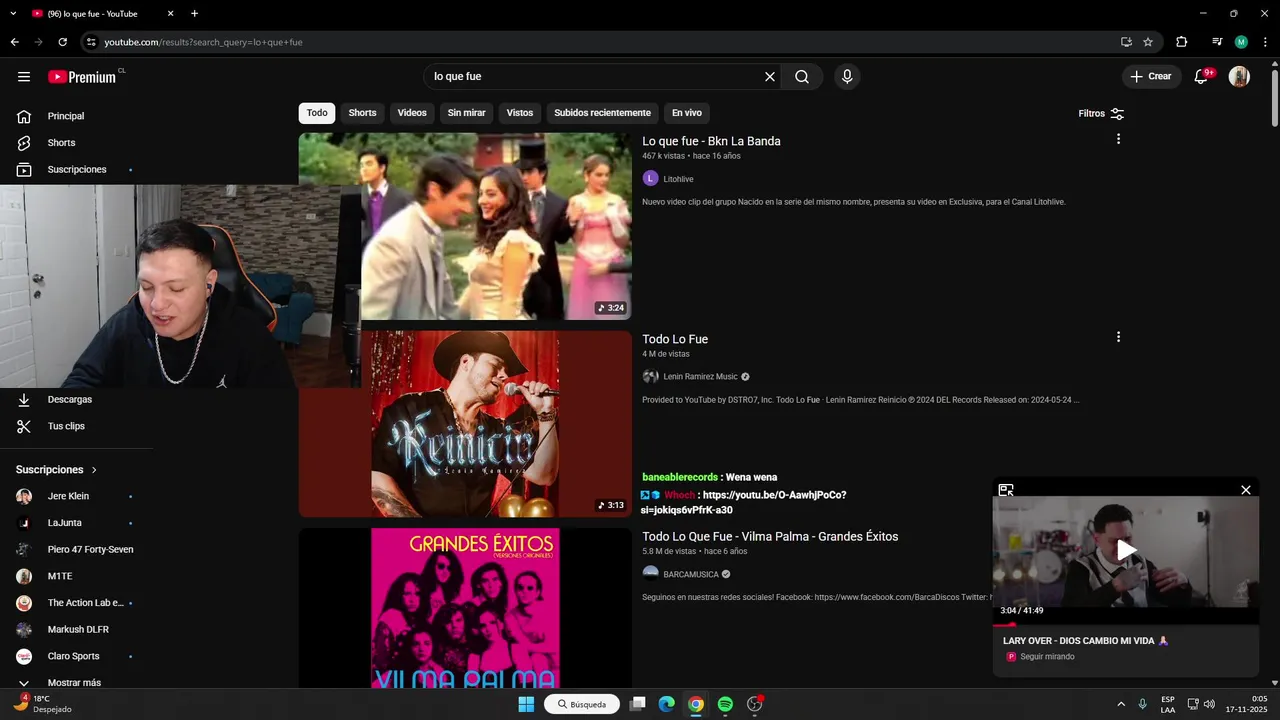Open Suscripciones in the sidebar
The image size is (1280, 720).
pyautogui.click(x=77, y=170)
